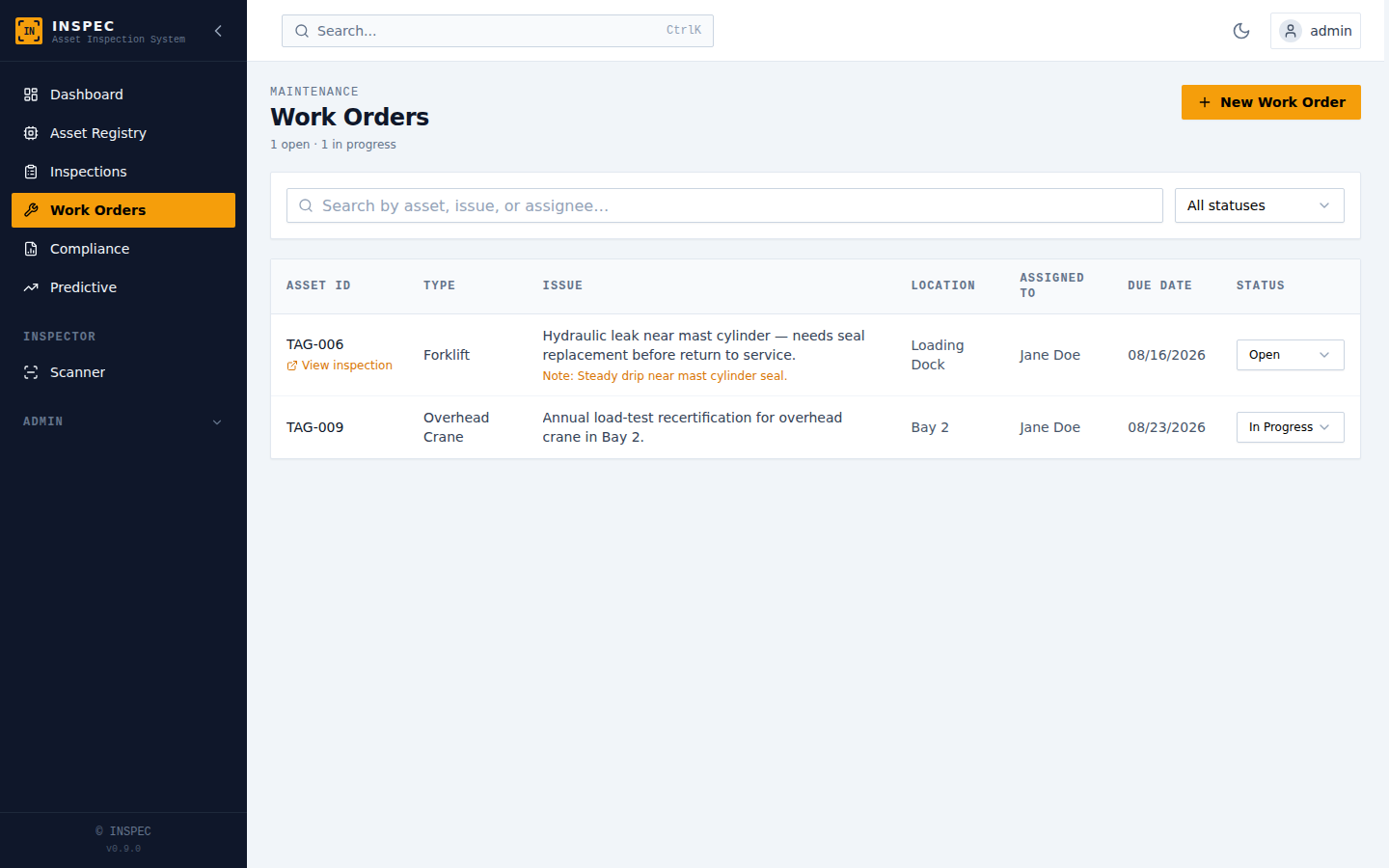This screenshot has height=868, width=1389.
Task: Go to the Dashboard page
Action: click(123, 95)
